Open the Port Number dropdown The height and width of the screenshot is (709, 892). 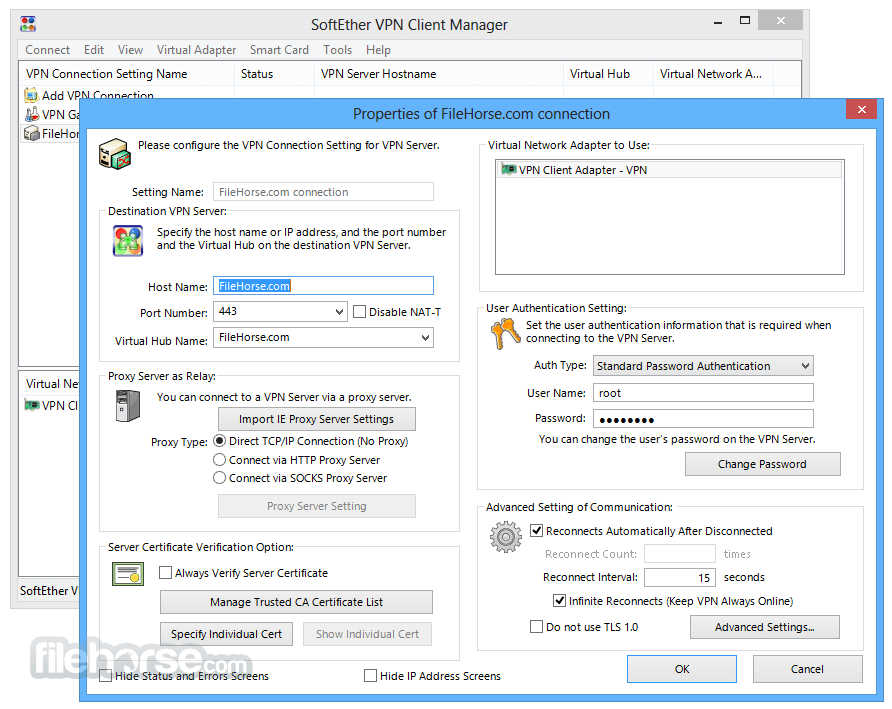[x=339, y=311]
